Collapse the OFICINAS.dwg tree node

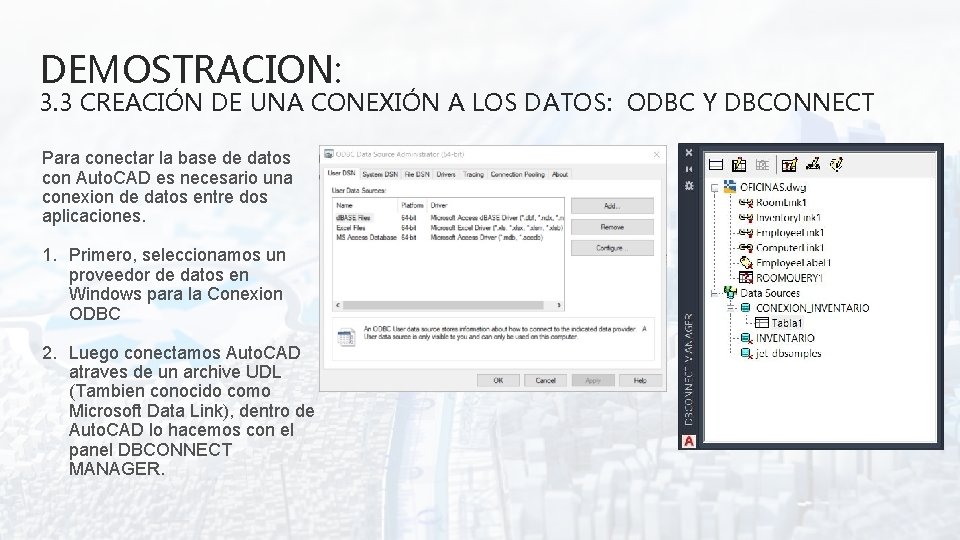(714, 188)
